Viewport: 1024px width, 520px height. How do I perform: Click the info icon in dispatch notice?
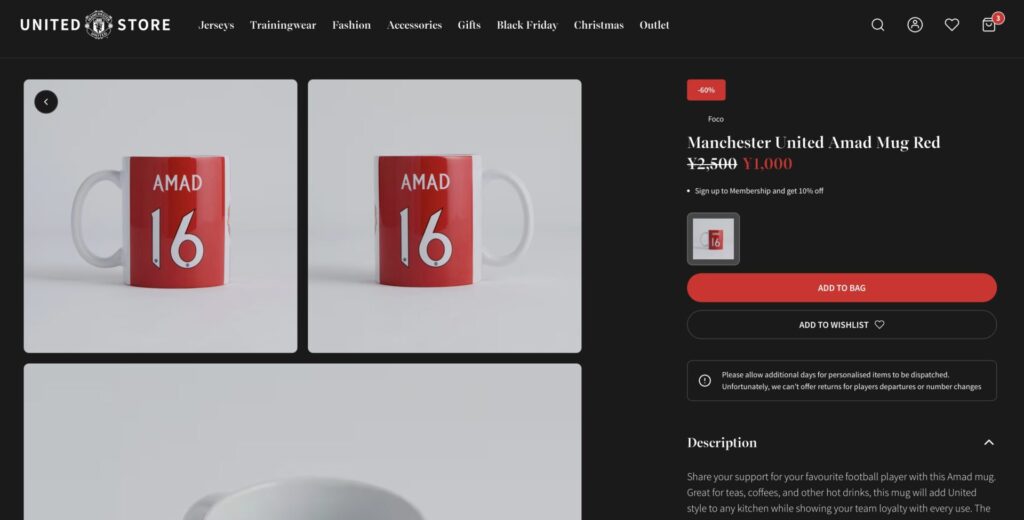coord(705,380)
